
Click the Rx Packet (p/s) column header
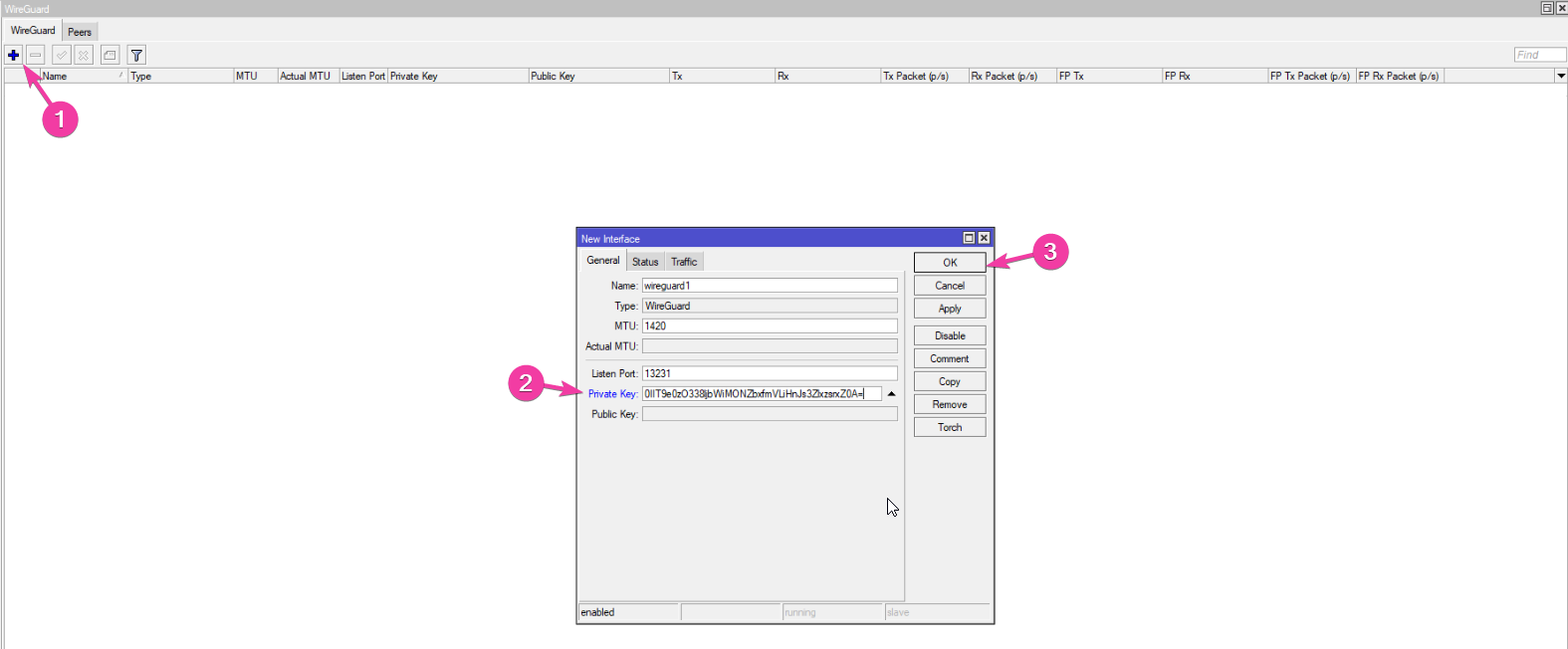coord(1012,76)
